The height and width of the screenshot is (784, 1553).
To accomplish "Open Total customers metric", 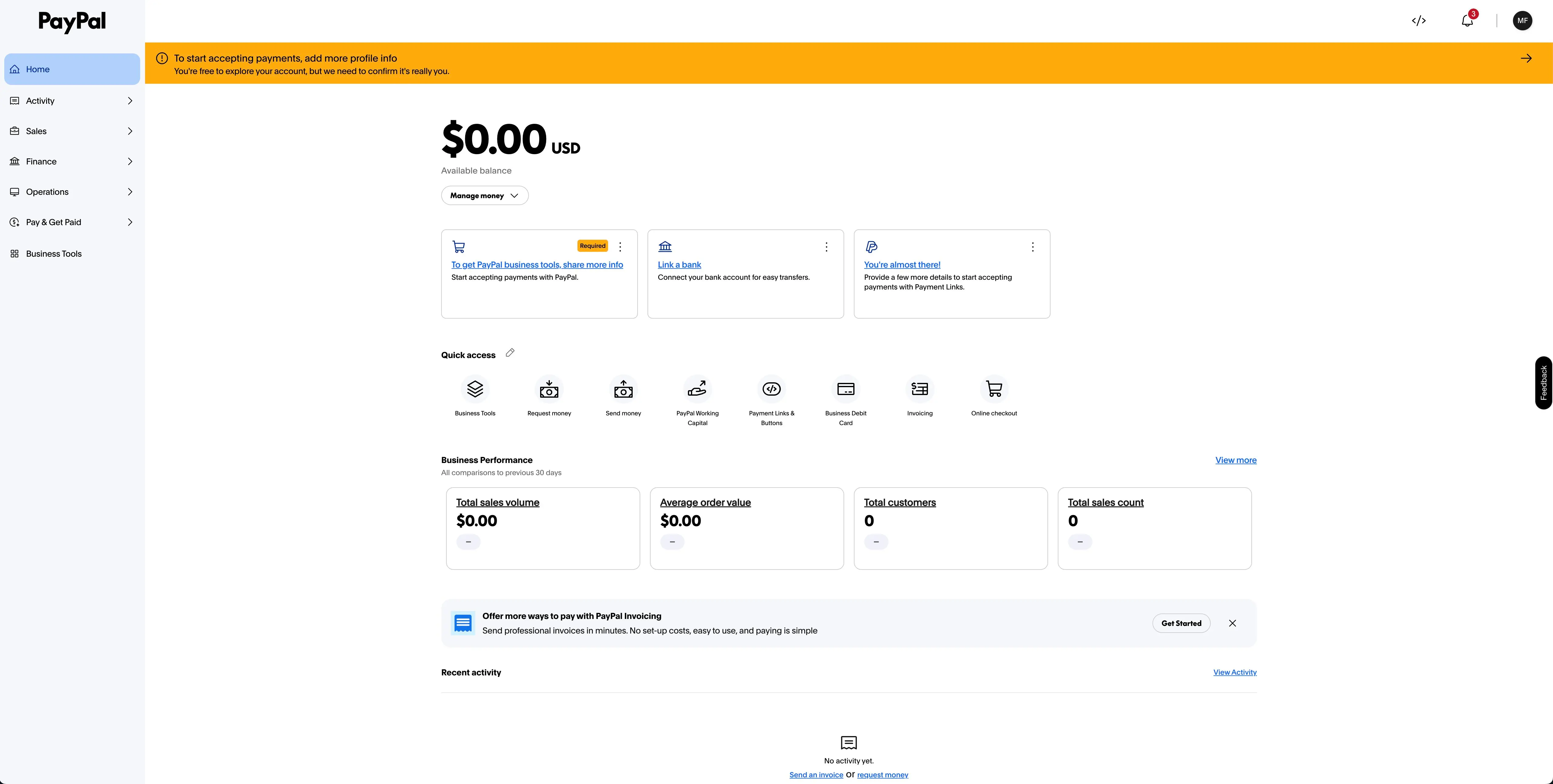I will coord(899,502).
